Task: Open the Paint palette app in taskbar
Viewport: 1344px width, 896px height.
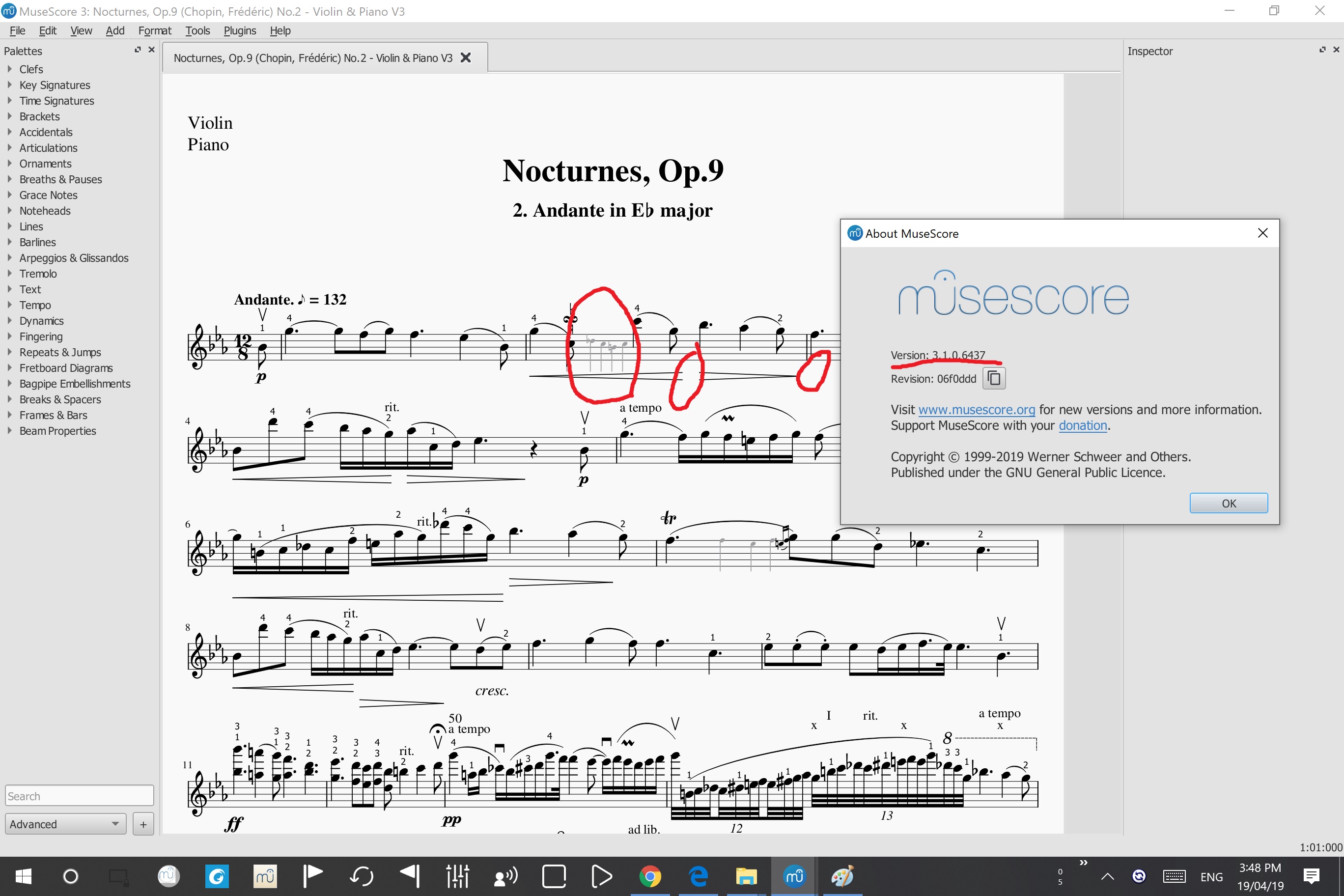Action: [x=842, y=876]
